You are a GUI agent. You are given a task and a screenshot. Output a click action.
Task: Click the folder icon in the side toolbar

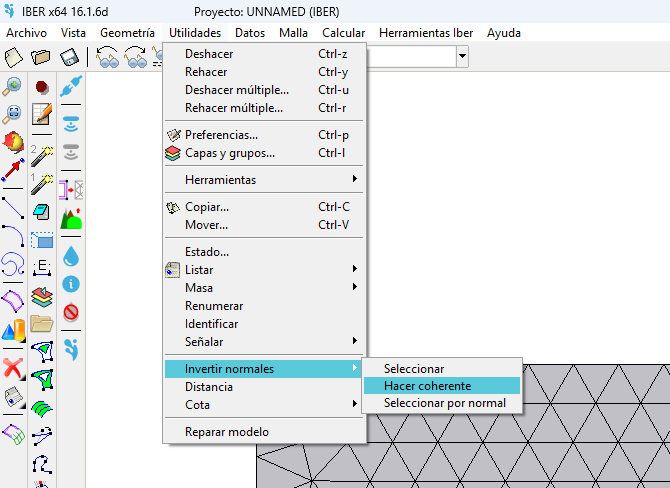point(42,324)
